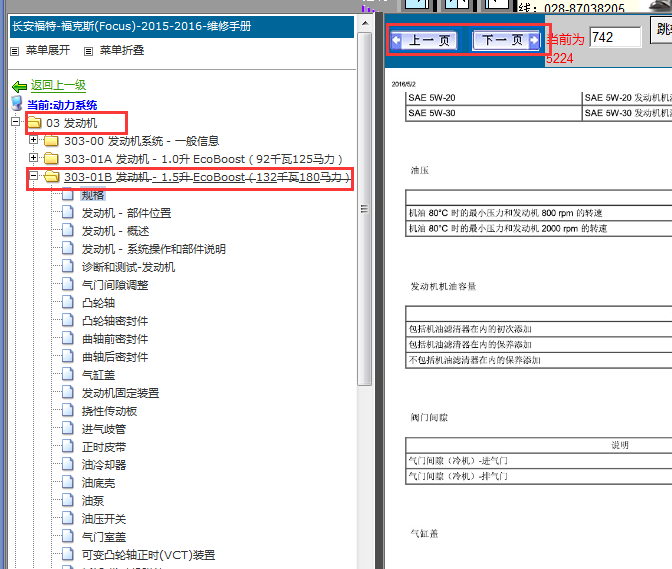
Task: Open 进气歧管 page
Action: click(104, 429)
